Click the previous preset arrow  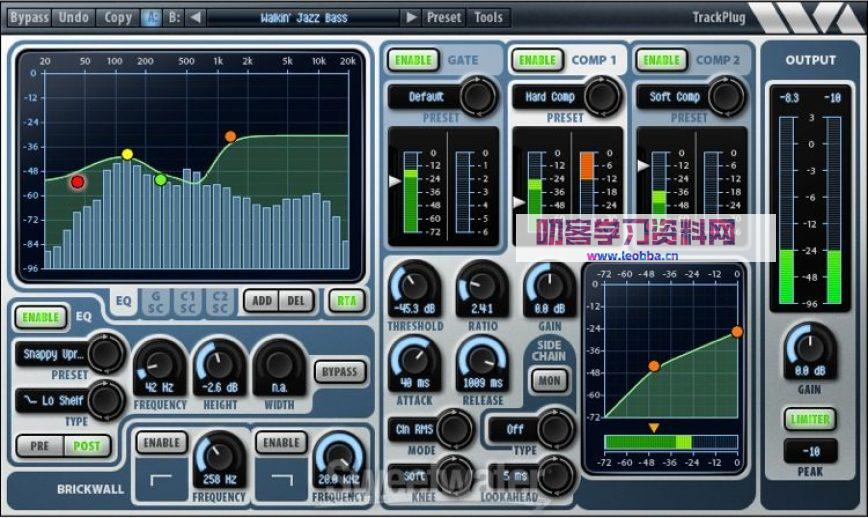[195, 17]
